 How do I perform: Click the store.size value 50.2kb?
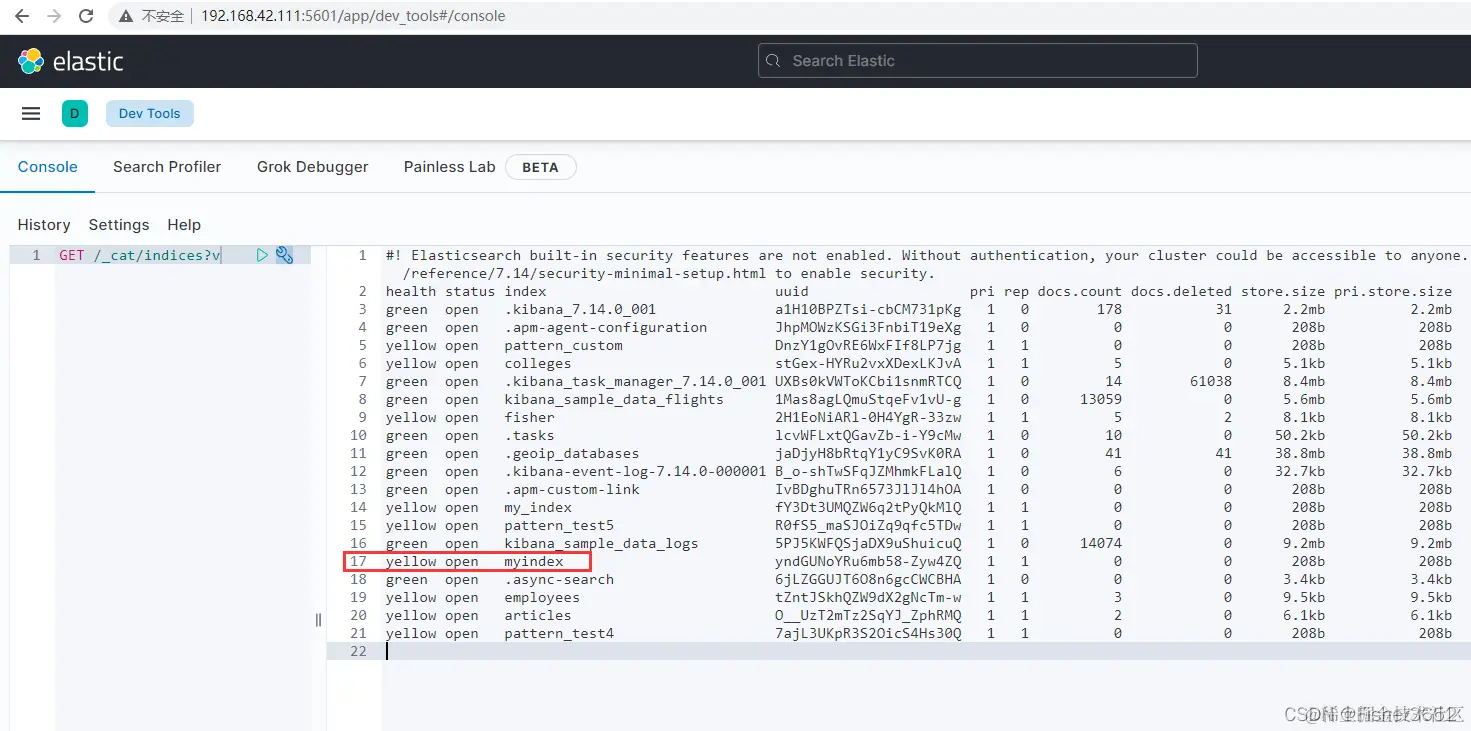pos(1300,435)
